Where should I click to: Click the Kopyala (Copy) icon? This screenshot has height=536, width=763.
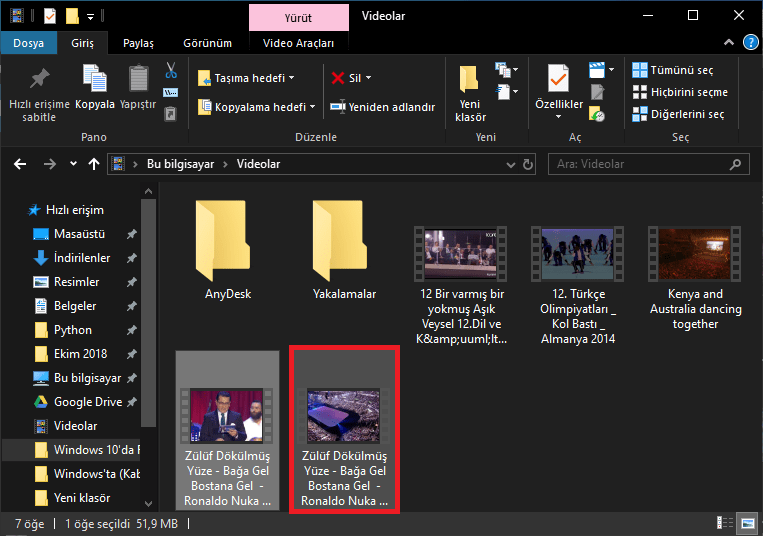[95, 80]
